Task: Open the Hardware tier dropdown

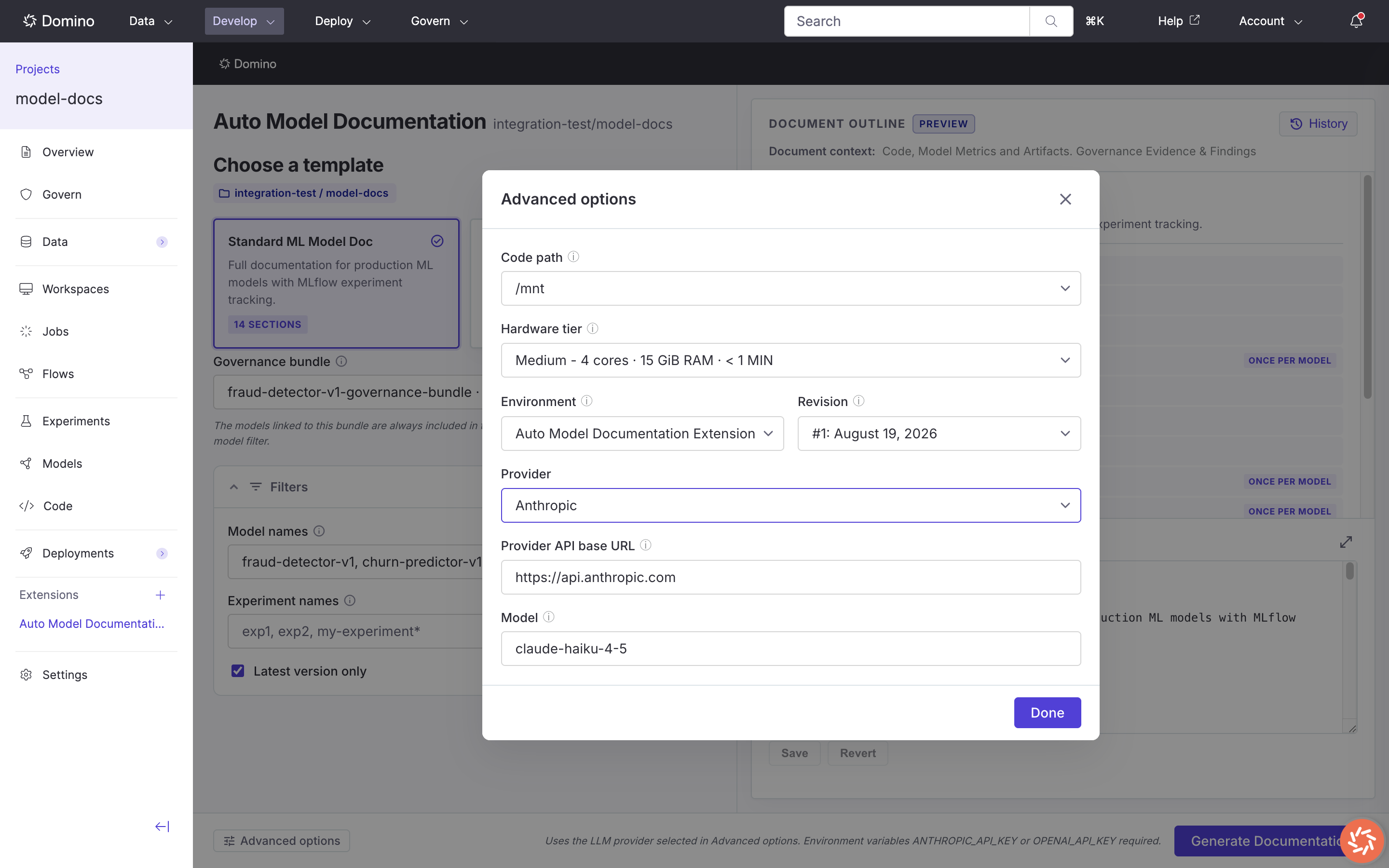Action: click(x=790, y=360)
